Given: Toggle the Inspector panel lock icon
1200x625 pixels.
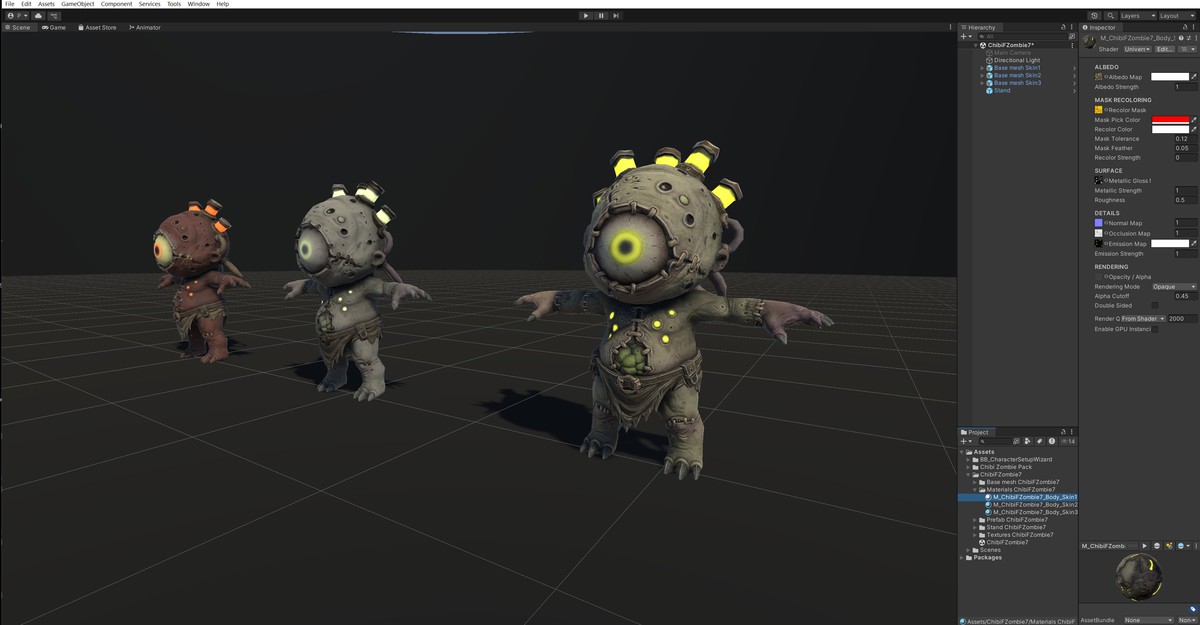Looking at the screenshot, I should [x=1185, y=27].
